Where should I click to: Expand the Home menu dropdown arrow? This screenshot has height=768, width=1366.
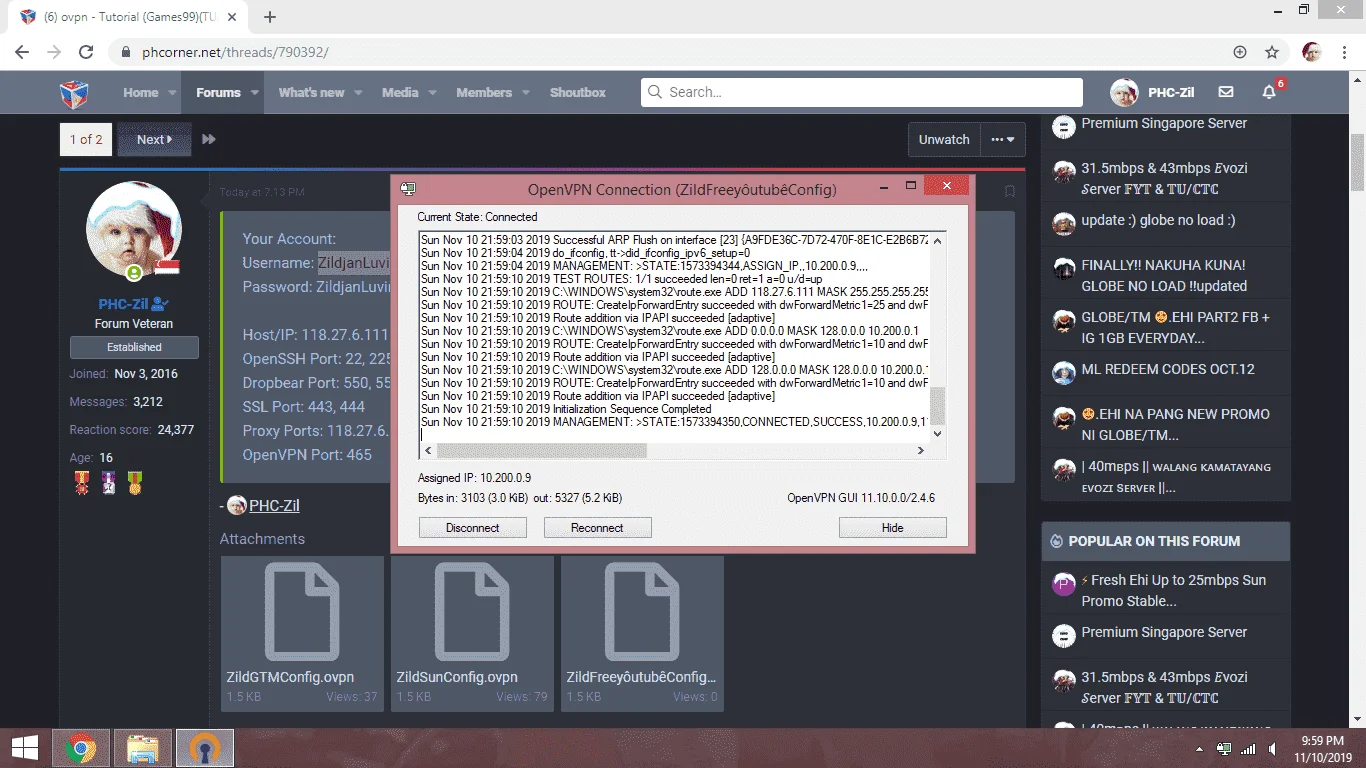click(x=173, y=93)
